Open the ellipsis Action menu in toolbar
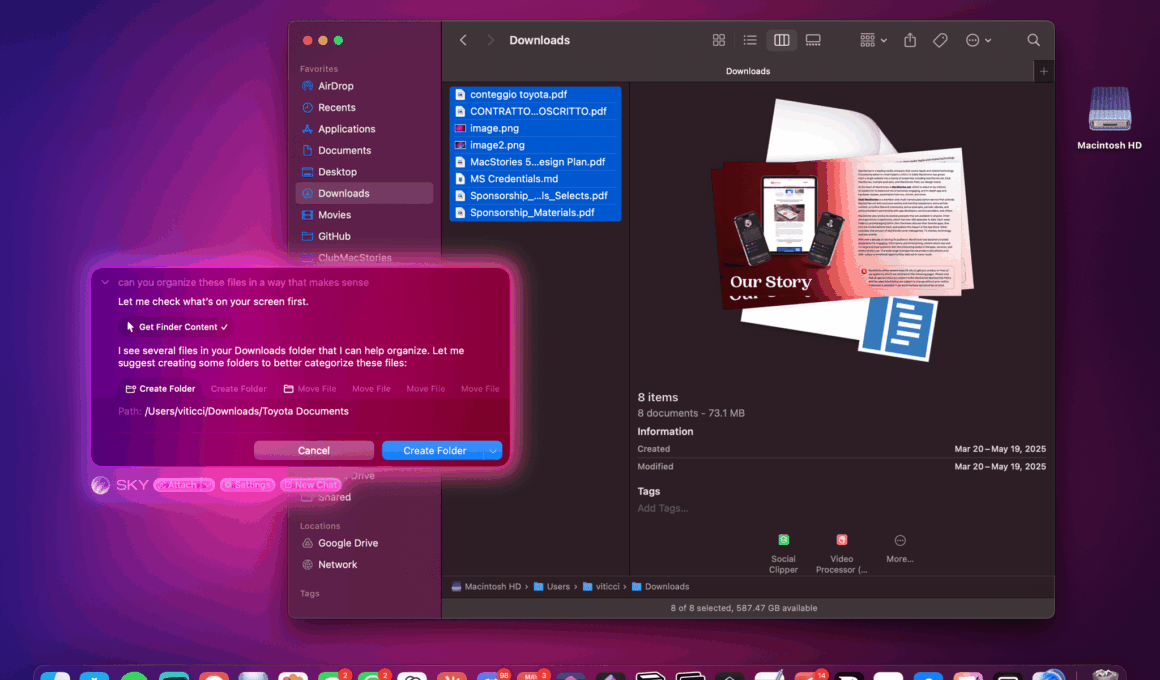This screenshot has width=1160, height=680. (x=978, y=40)
